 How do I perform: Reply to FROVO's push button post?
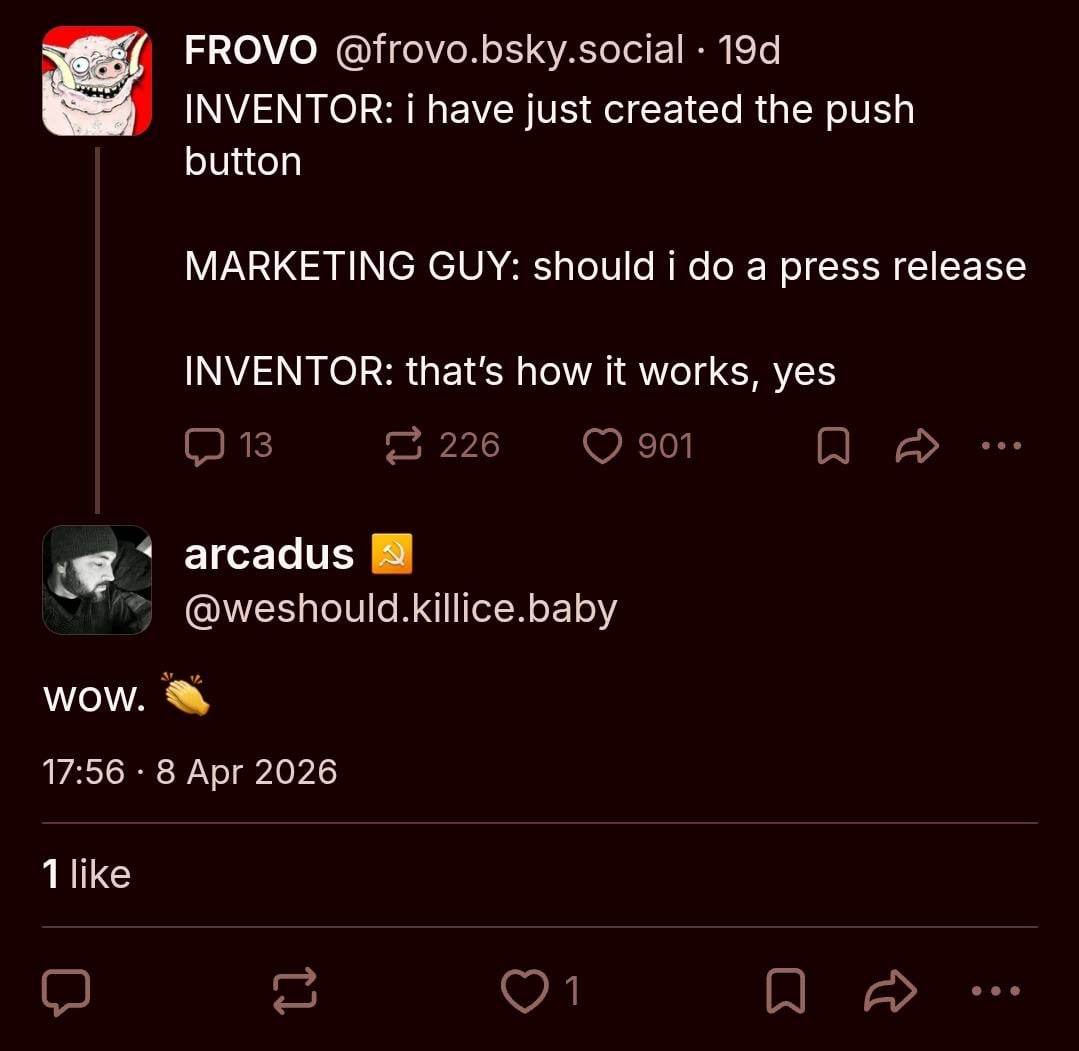point(205,446)
